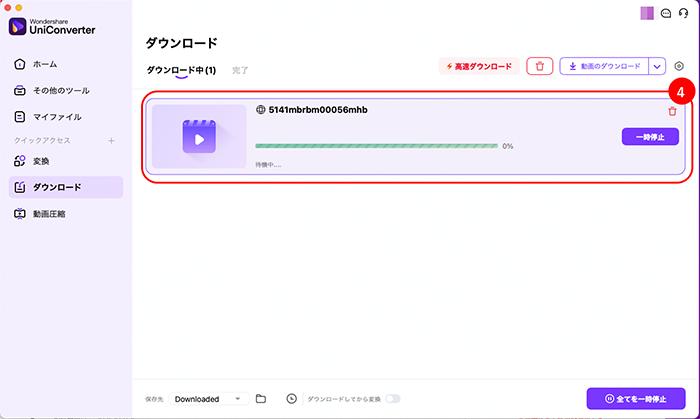700x419 pixels.
Task: Open the message chat icon
Action: (664, 12)
